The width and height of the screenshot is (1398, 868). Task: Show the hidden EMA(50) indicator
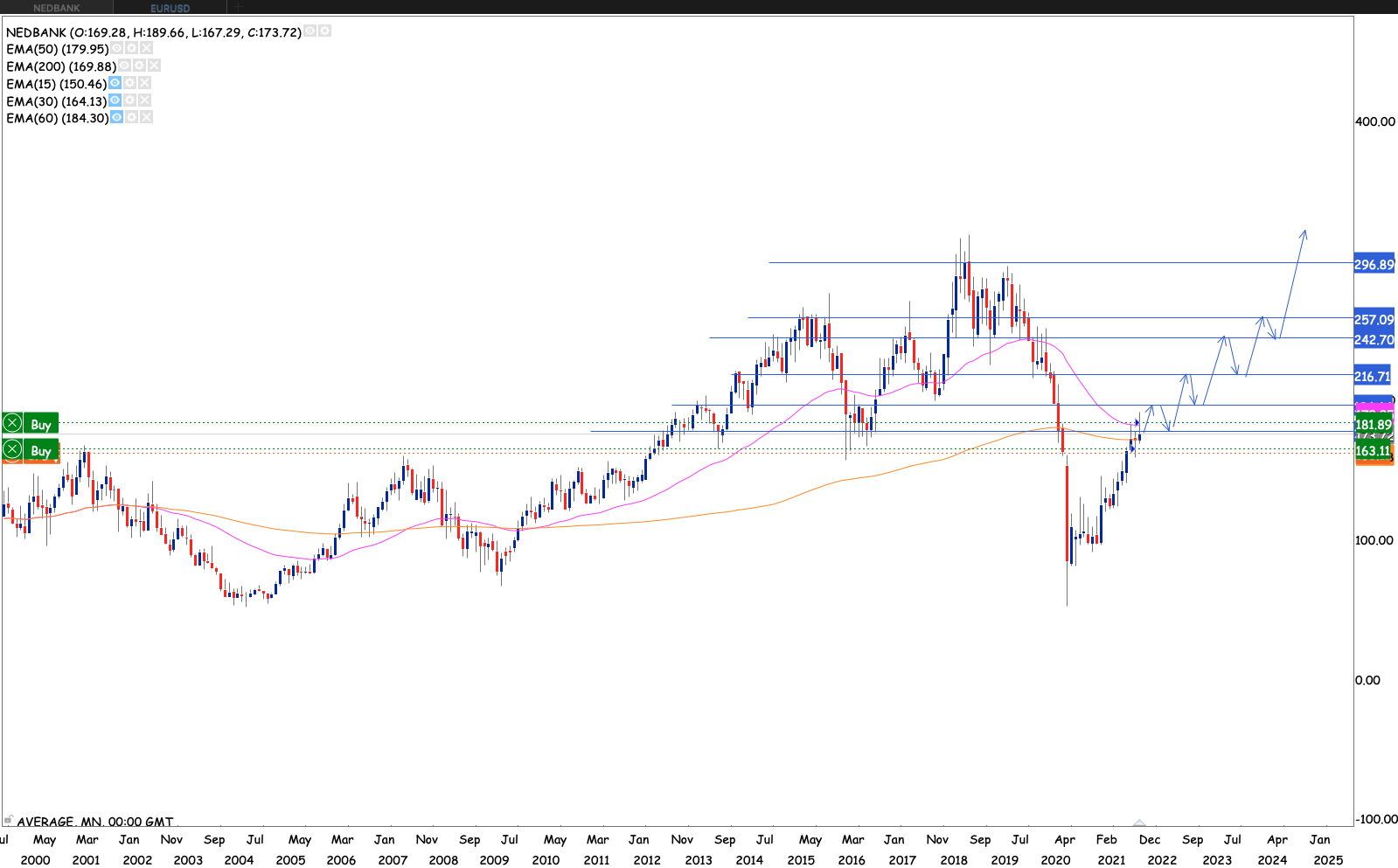coord(117,49)
